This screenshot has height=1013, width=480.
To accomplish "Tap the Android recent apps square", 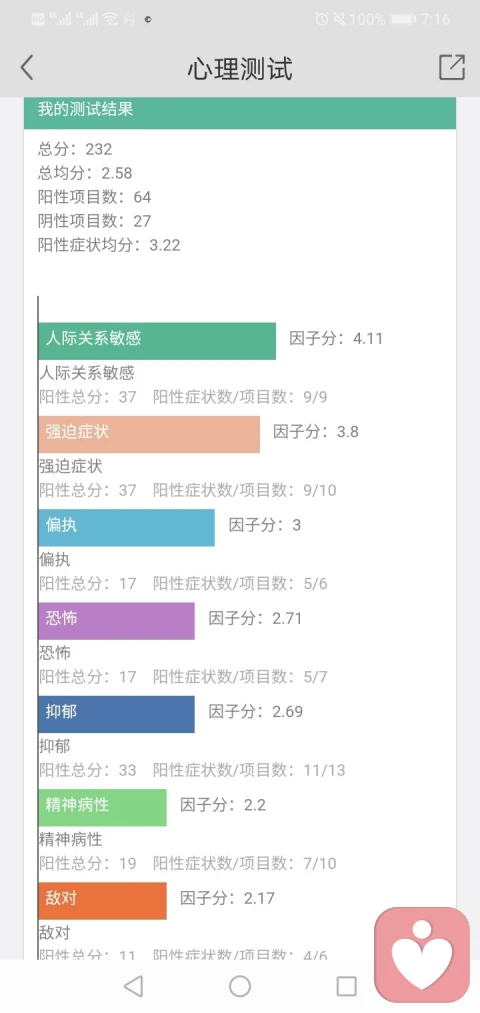I will click(x=346, y=986).
